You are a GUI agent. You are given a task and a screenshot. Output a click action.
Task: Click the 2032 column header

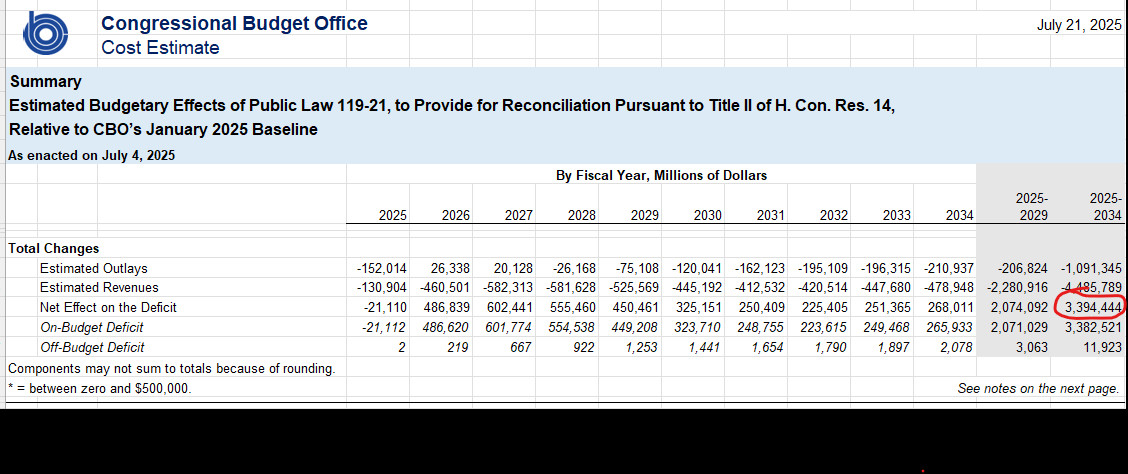pyautogui.click(x=833, y=215)
